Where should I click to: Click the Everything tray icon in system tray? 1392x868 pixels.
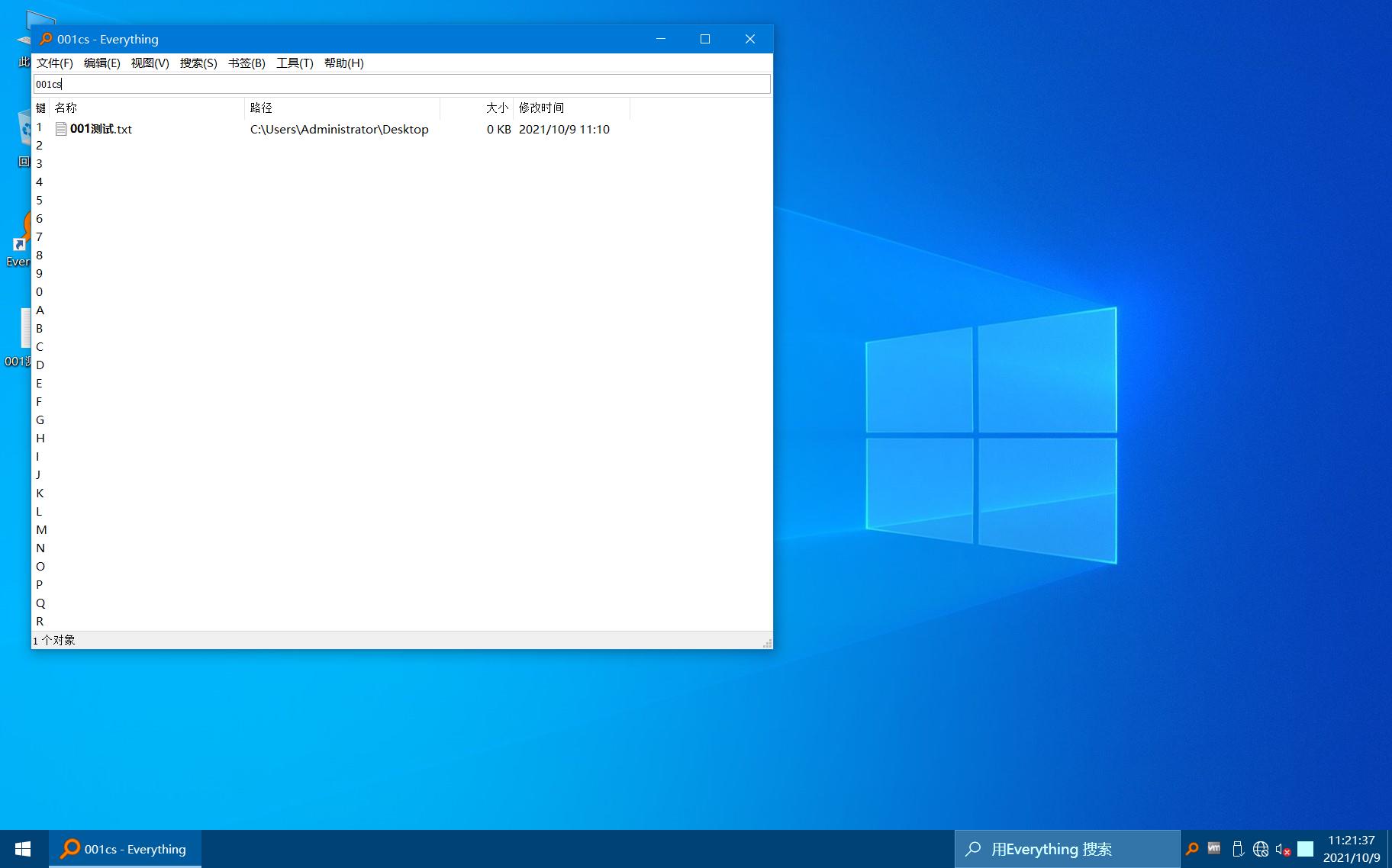[1192, 848]
